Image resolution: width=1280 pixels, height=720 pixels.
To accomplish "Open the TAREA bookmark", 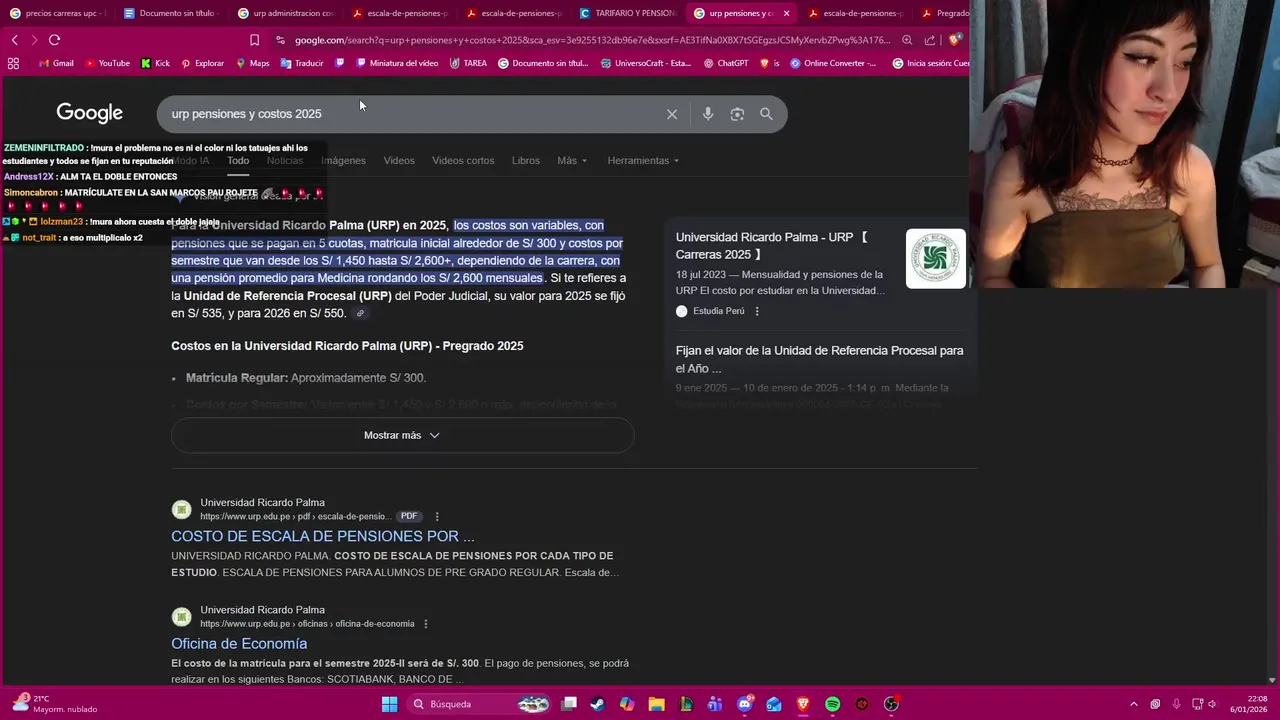I will click(x=468, y=63).
